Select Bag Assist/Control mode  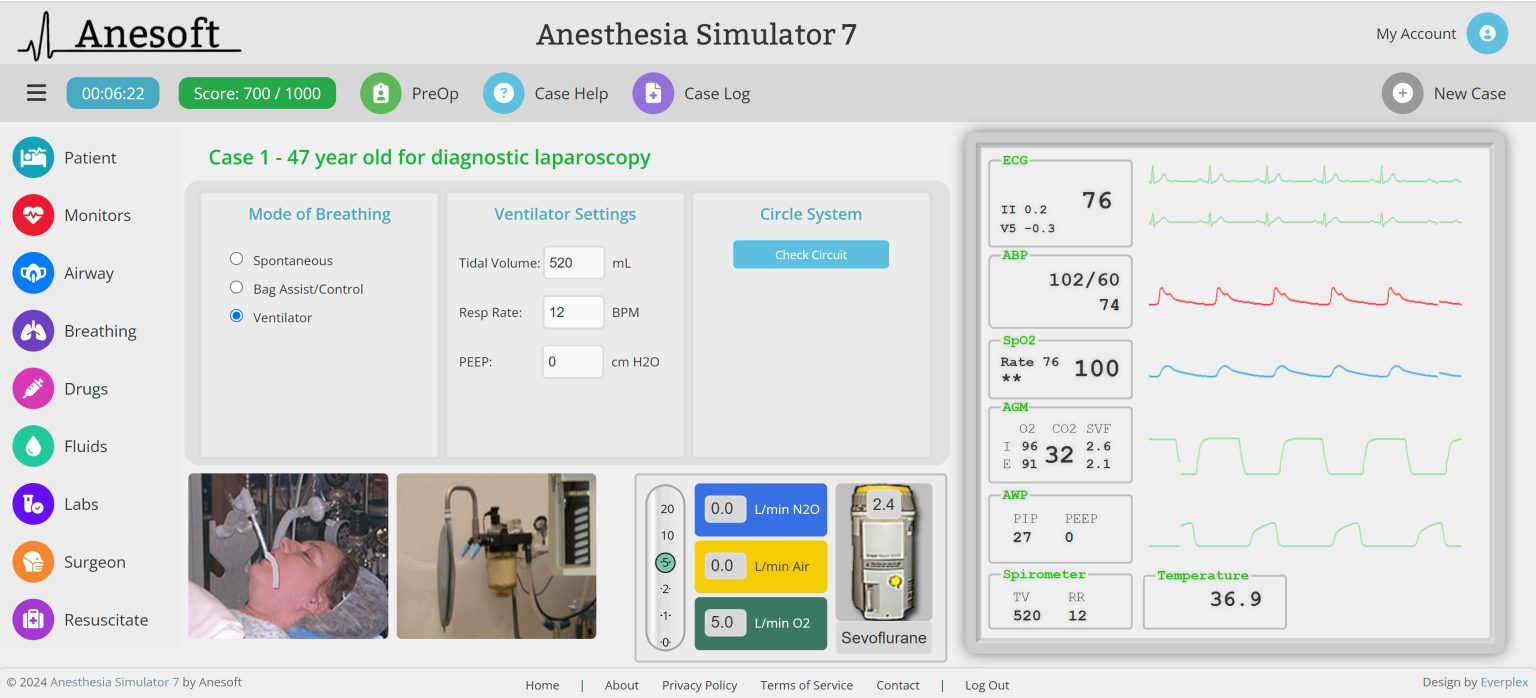[236, 287]
